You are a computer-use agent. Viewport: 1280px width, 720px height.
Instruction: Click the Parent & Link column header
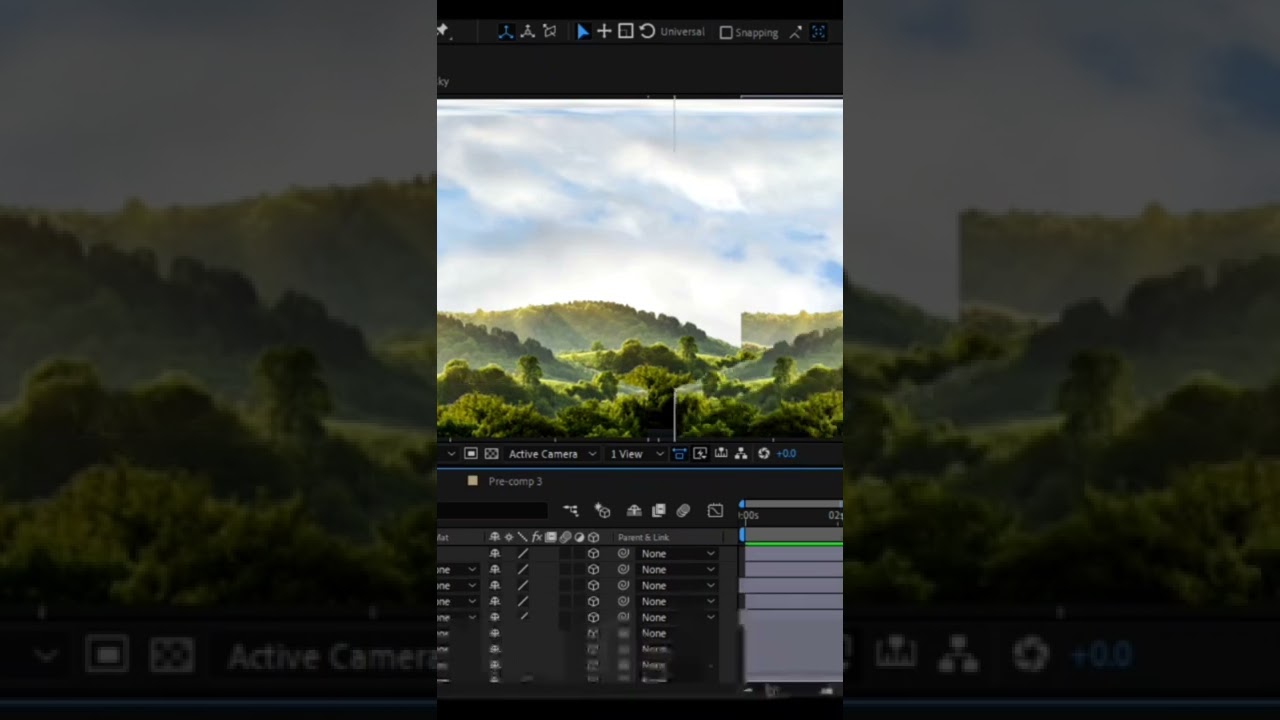point(643,538)
